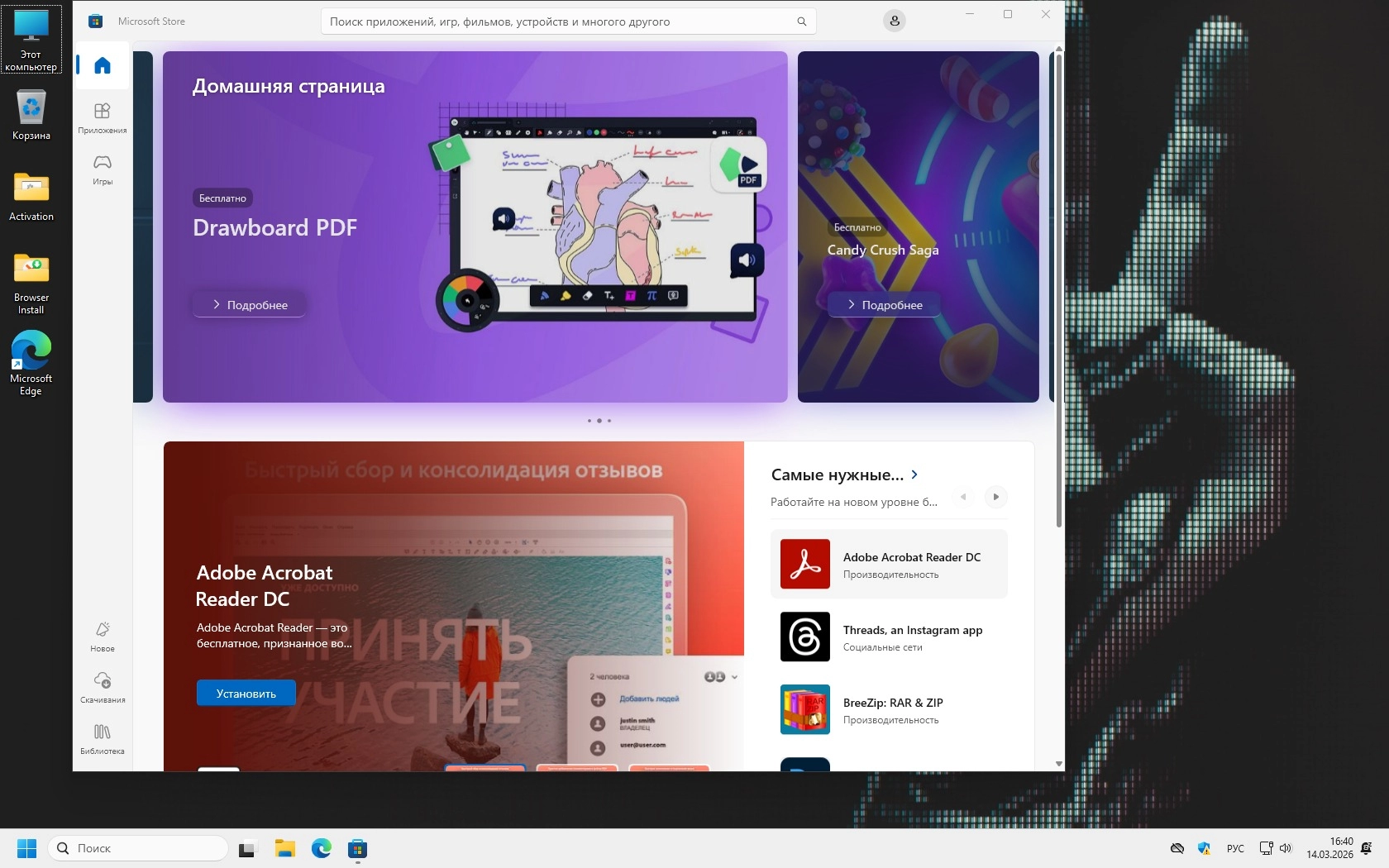Image resolution: width=1389 pixels, height=868 pixels.
Task: Click the Threads app icon
Action: click(x=805, y=637)
